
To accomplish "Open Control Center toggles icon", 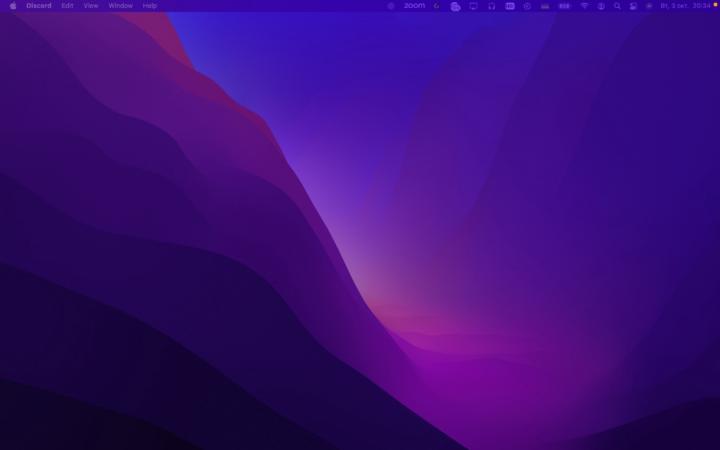I will pyautogui.click(x=633, y=6).
